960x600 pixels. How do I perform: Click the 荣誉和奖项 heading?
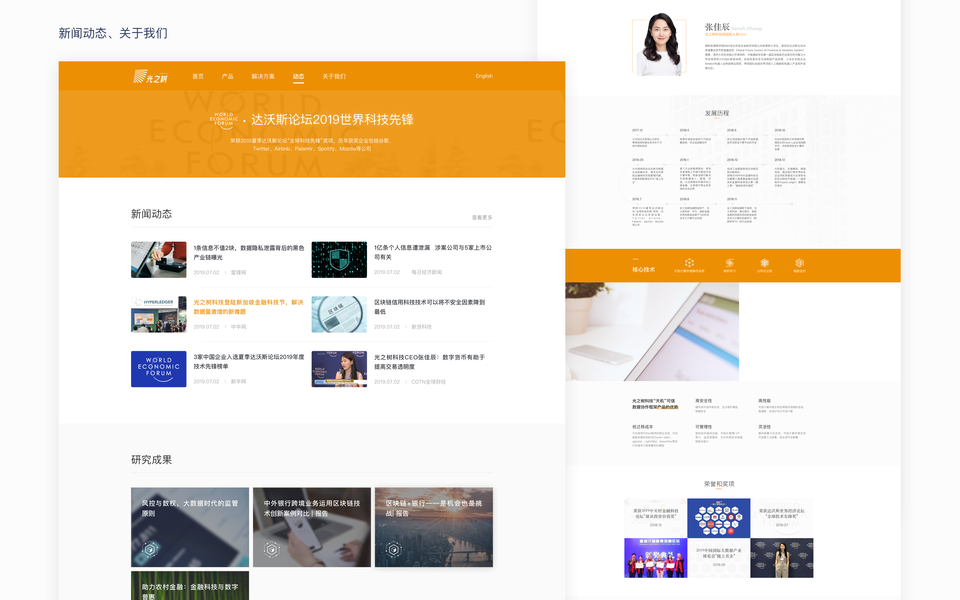coord(719,484)
